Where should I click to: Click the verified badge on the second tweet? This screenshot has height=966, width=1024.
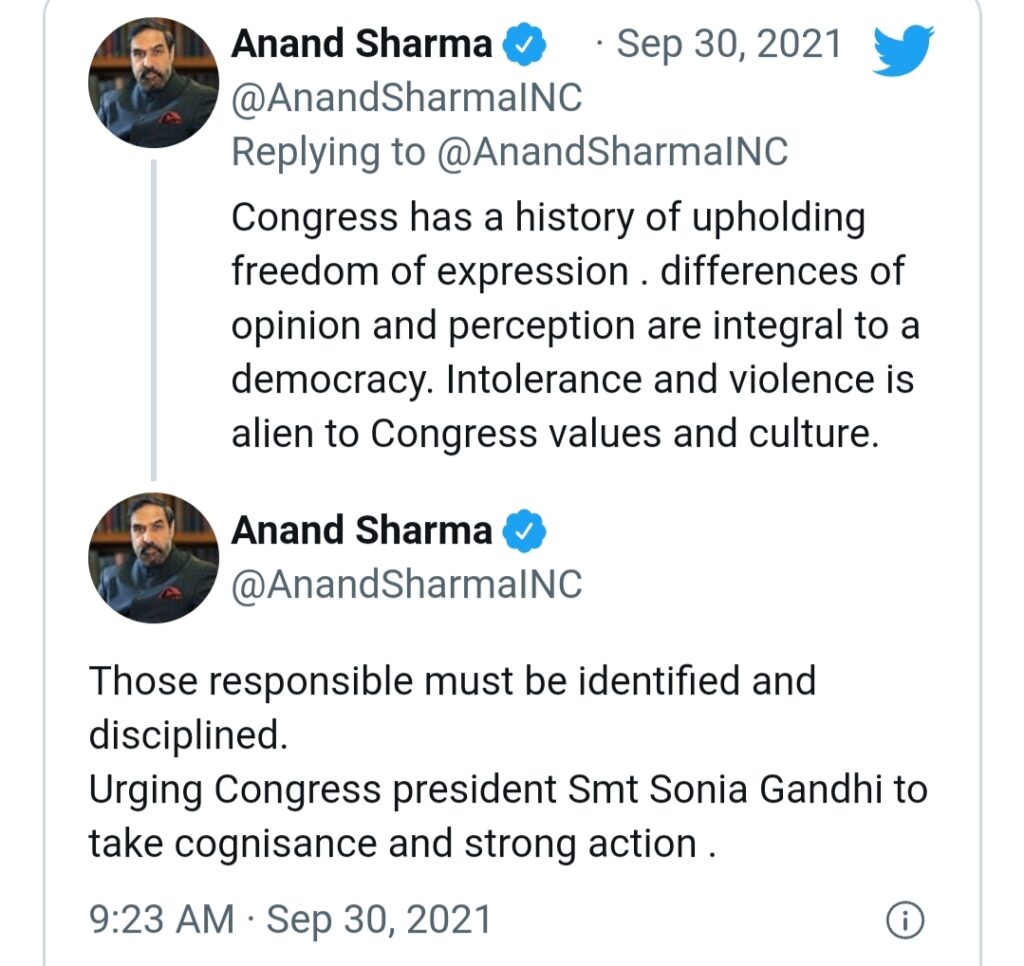[x=524, y=531]
